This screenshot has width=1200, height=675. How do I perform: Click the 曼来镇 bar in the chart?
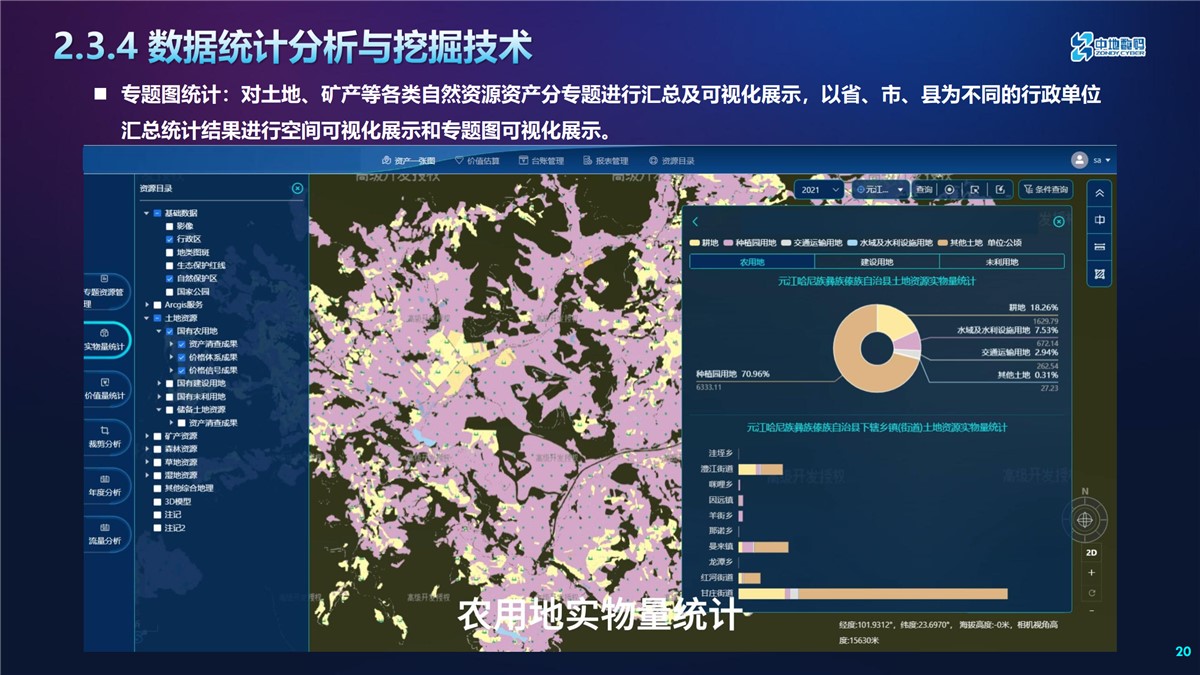point(763,547)
